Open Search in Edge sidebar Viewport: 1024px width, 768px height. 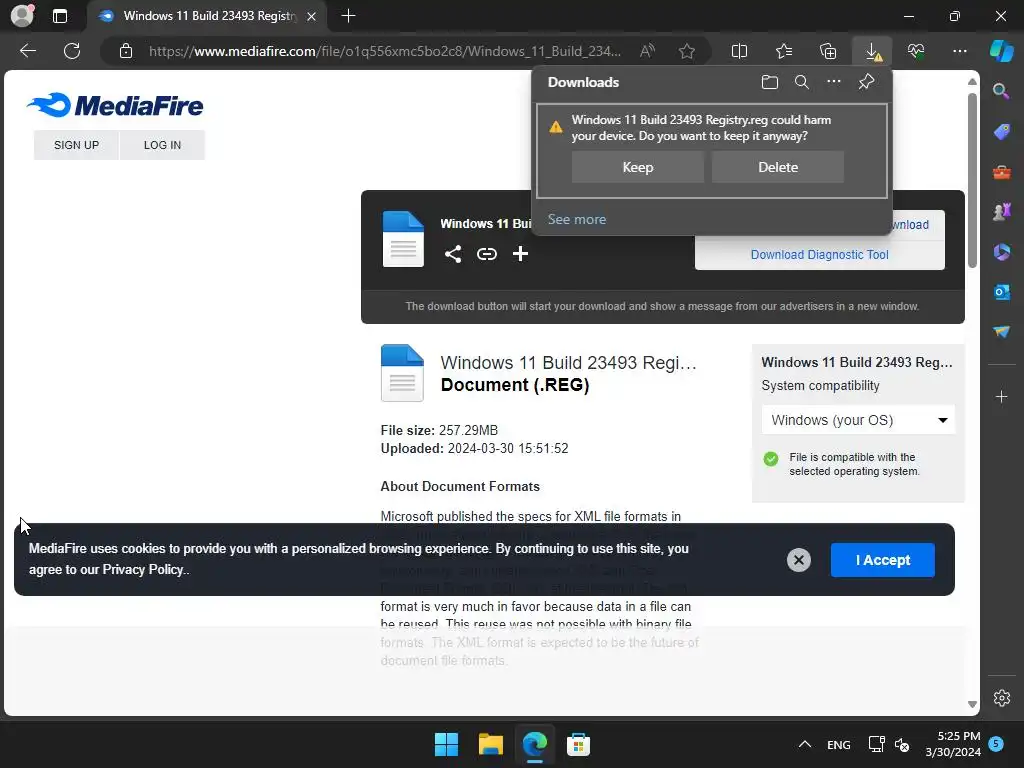1000,91
